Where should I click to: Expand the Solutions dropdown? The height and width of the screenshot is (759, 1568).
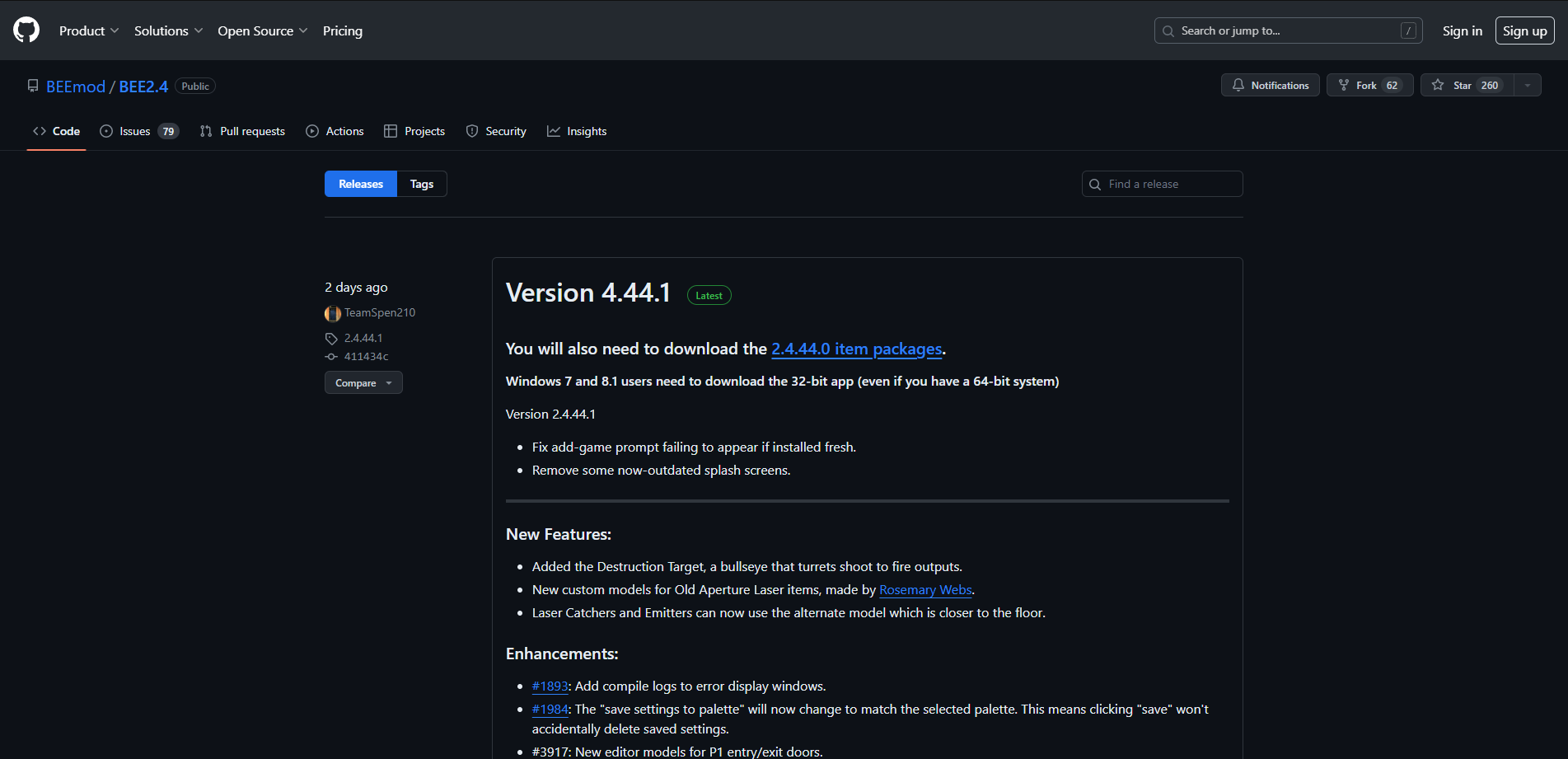pos(168,30)
